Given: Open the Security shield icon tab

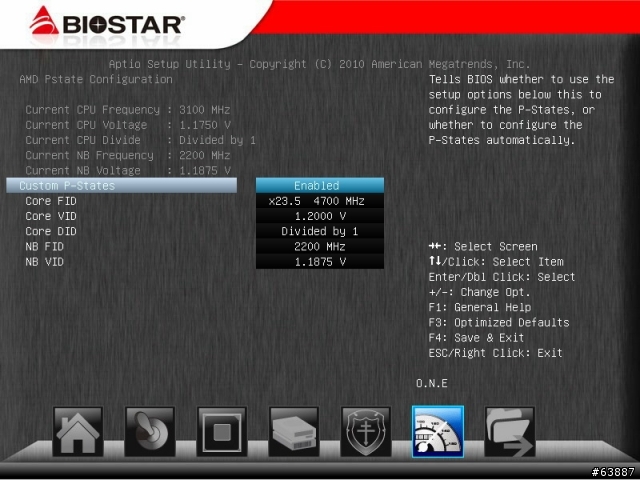Looking at the screenshot, I should point(366,431).
